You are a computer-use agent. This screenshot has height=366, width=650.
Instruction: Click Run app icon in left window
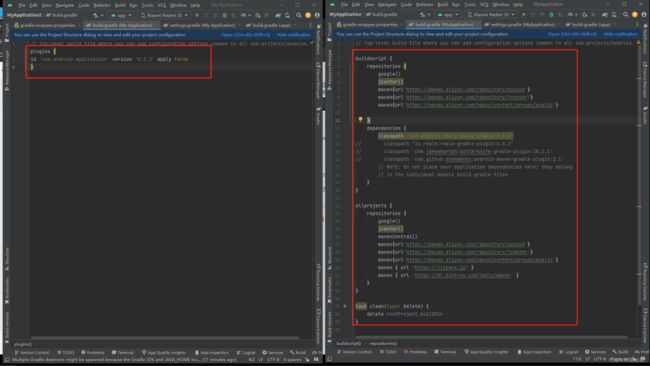[197, 15]
